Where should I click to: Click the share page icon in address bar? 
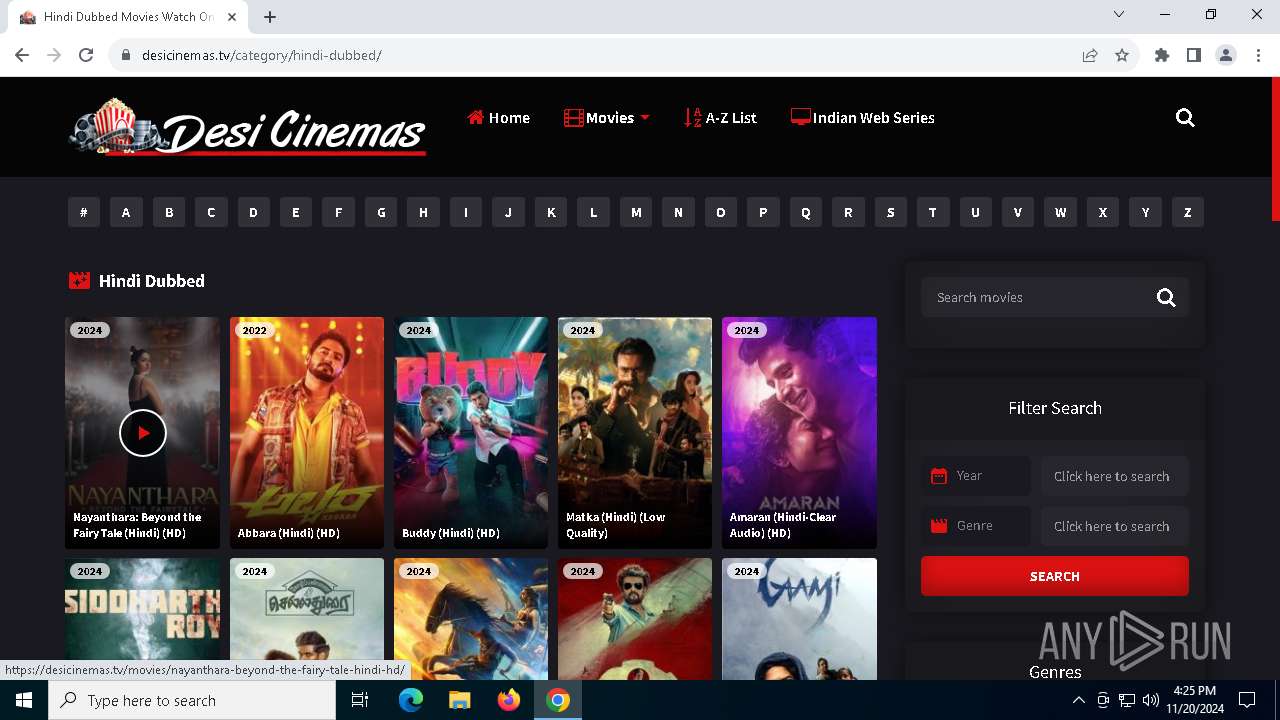coord(1090,55)
